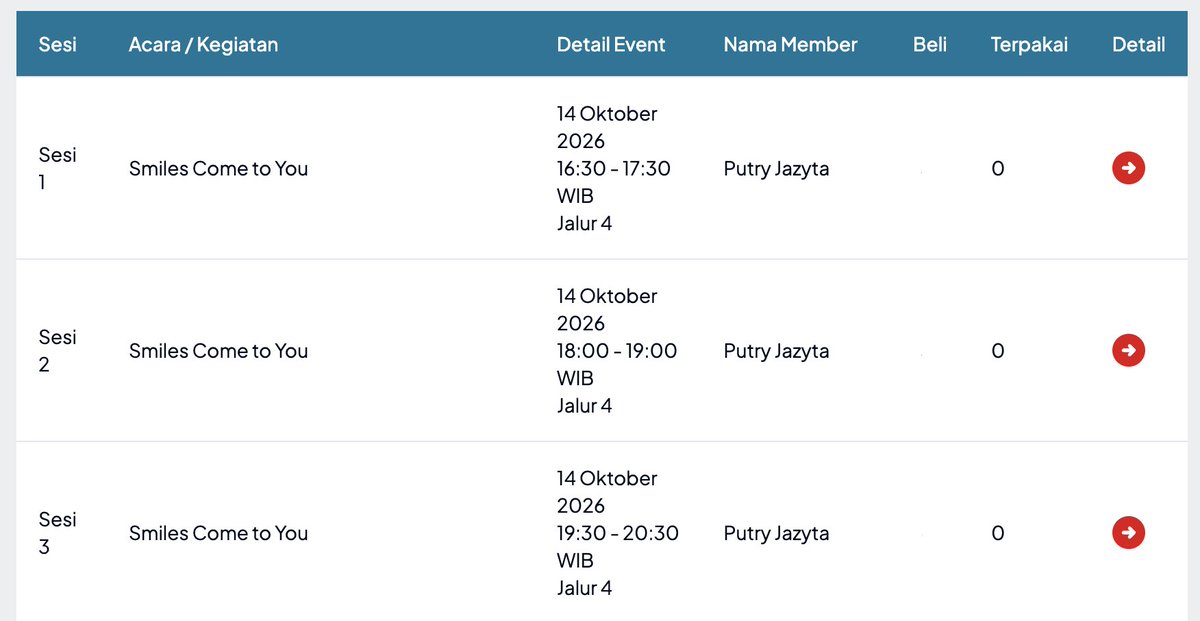
Task: Click the 19:30 - 20:30 event time
Action: click(x=618, y=533)
